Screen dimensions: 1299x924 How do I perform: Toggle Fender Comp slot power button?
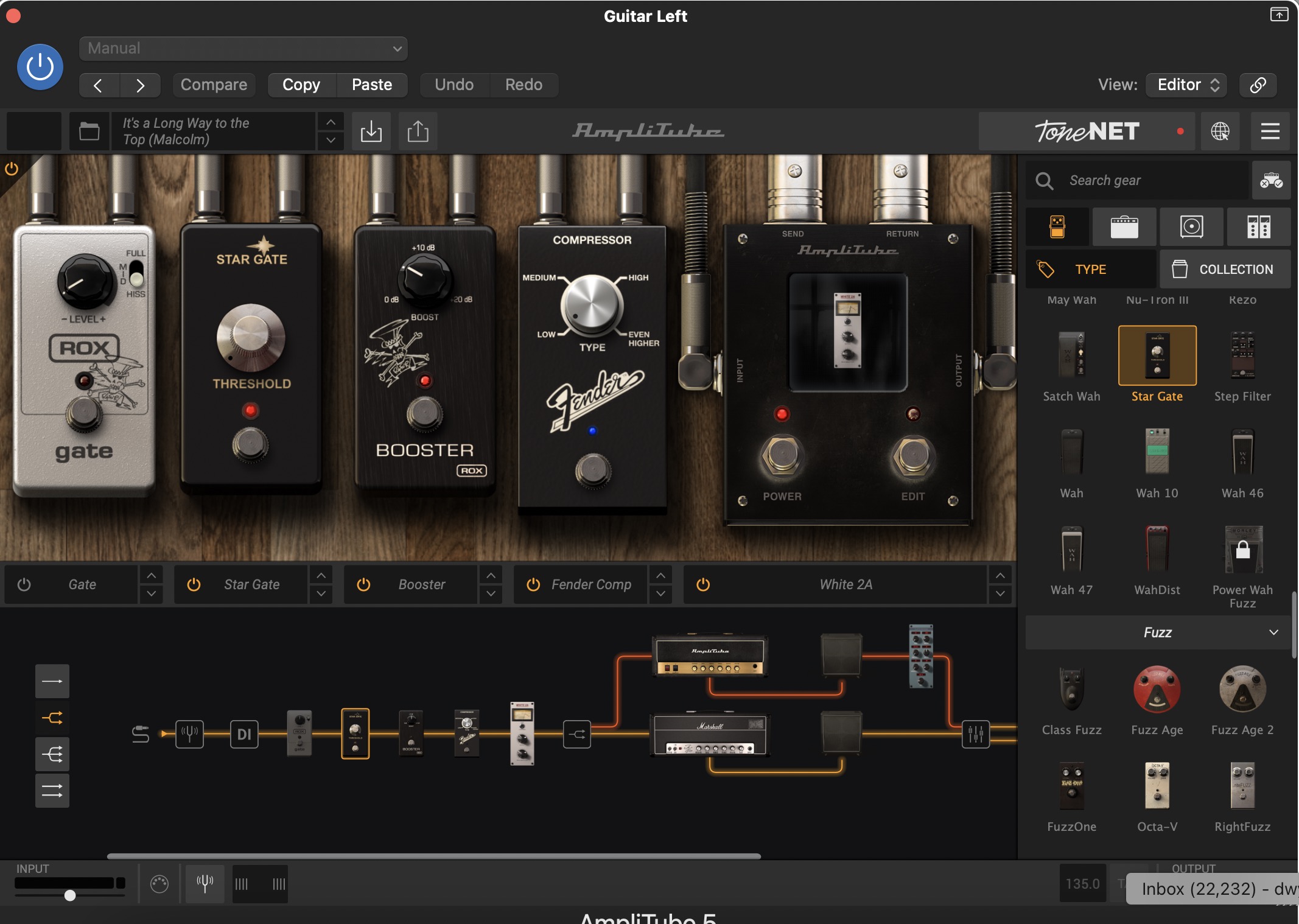[533, 584]
